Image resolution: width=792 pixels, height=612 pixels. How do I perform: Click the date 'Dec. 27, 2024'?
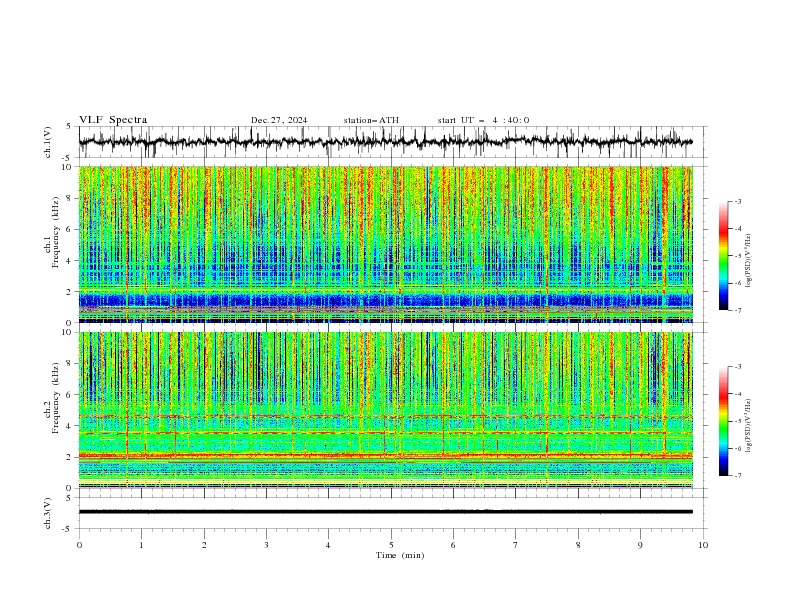pyautogui.click(x=279, y=120)
